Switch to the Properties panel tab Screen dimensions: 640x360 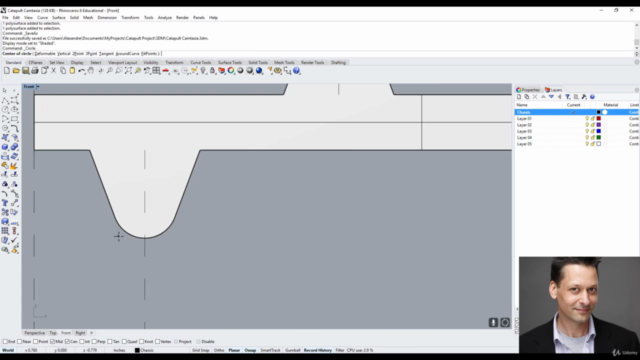528,90
